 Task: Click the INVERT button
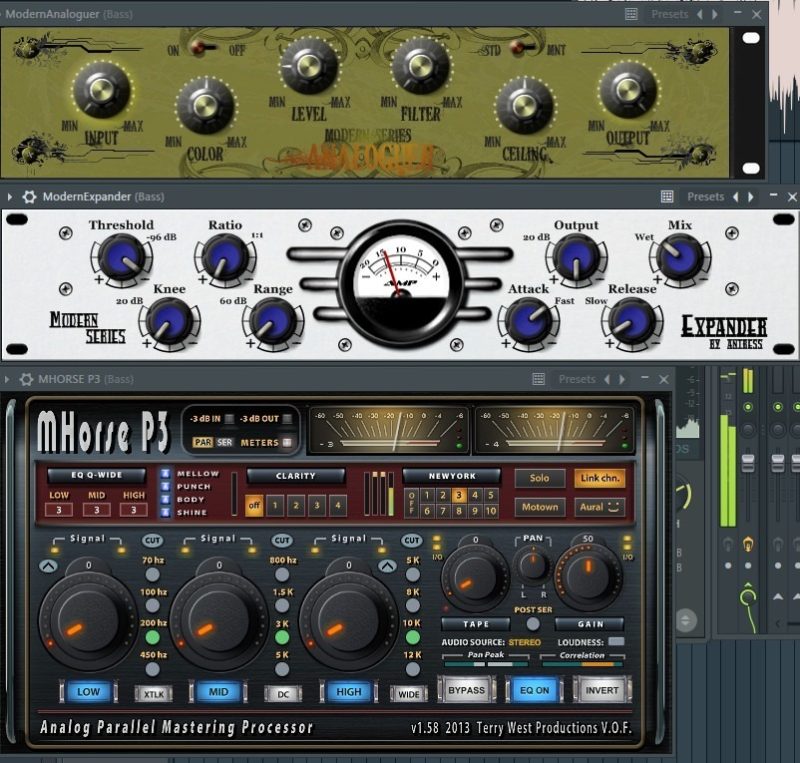602,690
